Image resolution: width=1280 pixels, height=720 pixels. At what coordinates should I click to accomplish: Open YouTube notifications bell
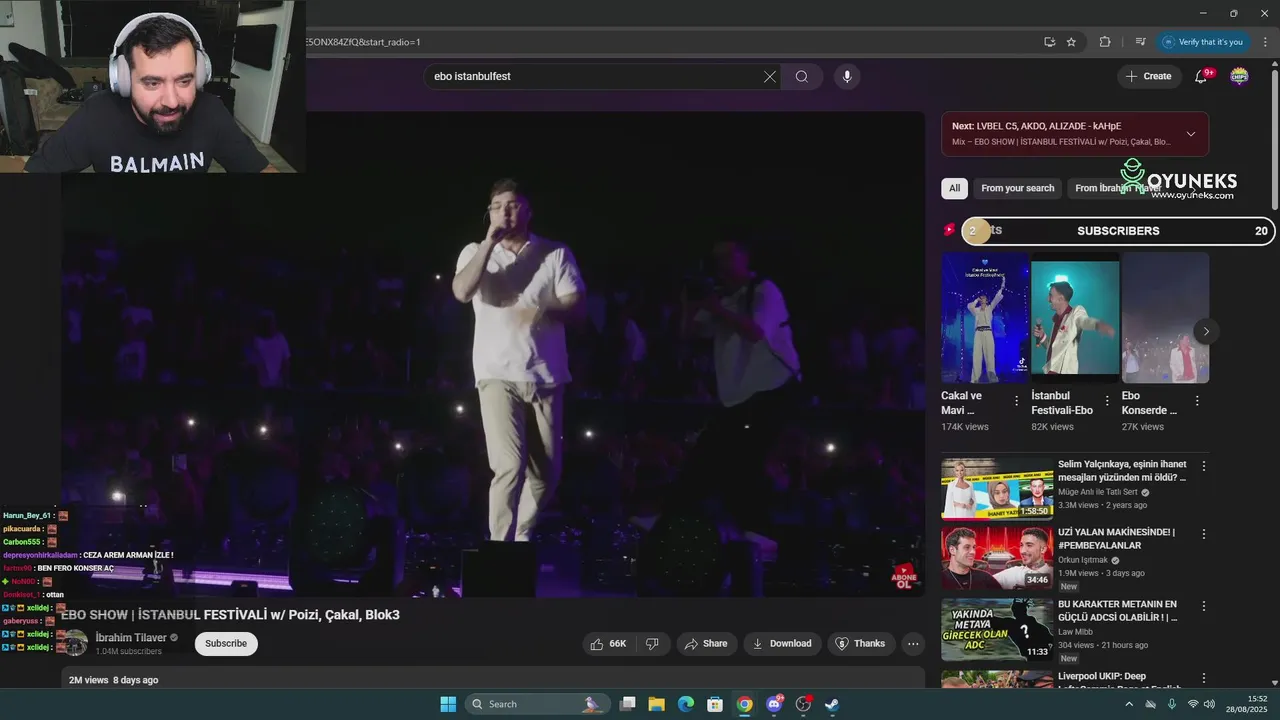pos(1202,76)
